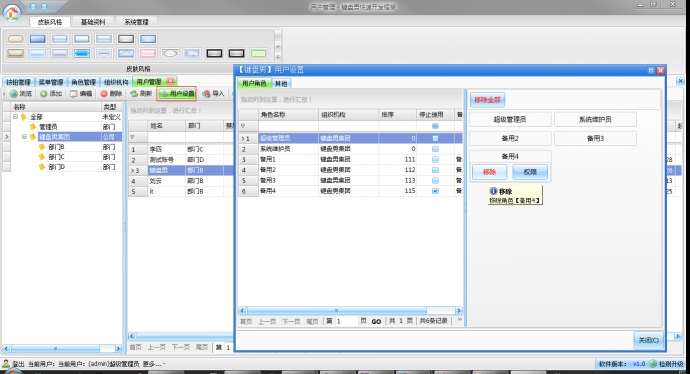This screenshot has height=374, width=690.
Task: Click the Refresh (刷新) toolbar icon
Action: pyautogui.click(x=134, y=94)
